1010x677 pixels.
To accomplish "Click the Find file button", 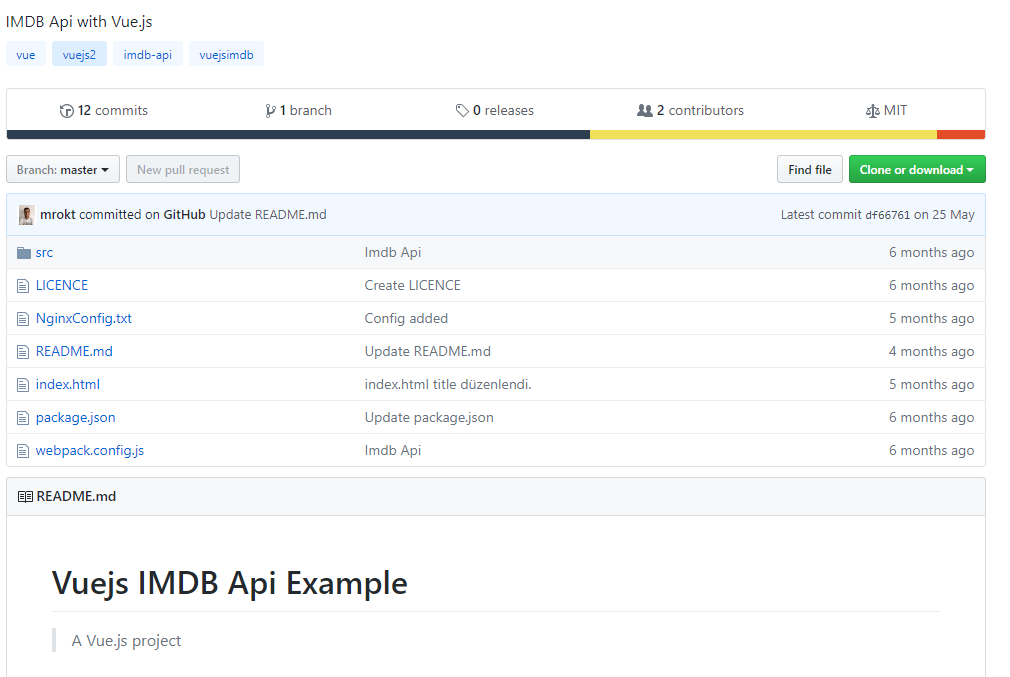I will tap(809, 169).
